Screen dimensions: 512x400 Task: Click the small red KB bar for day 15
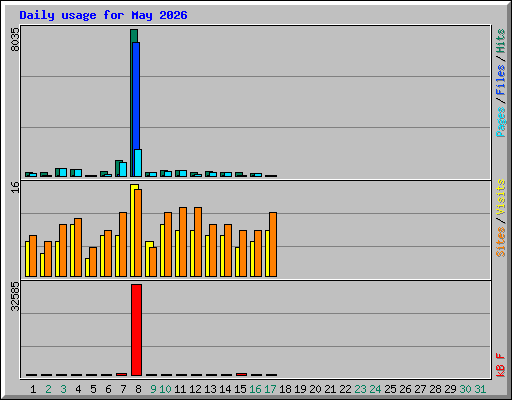(x=242, y=374)
